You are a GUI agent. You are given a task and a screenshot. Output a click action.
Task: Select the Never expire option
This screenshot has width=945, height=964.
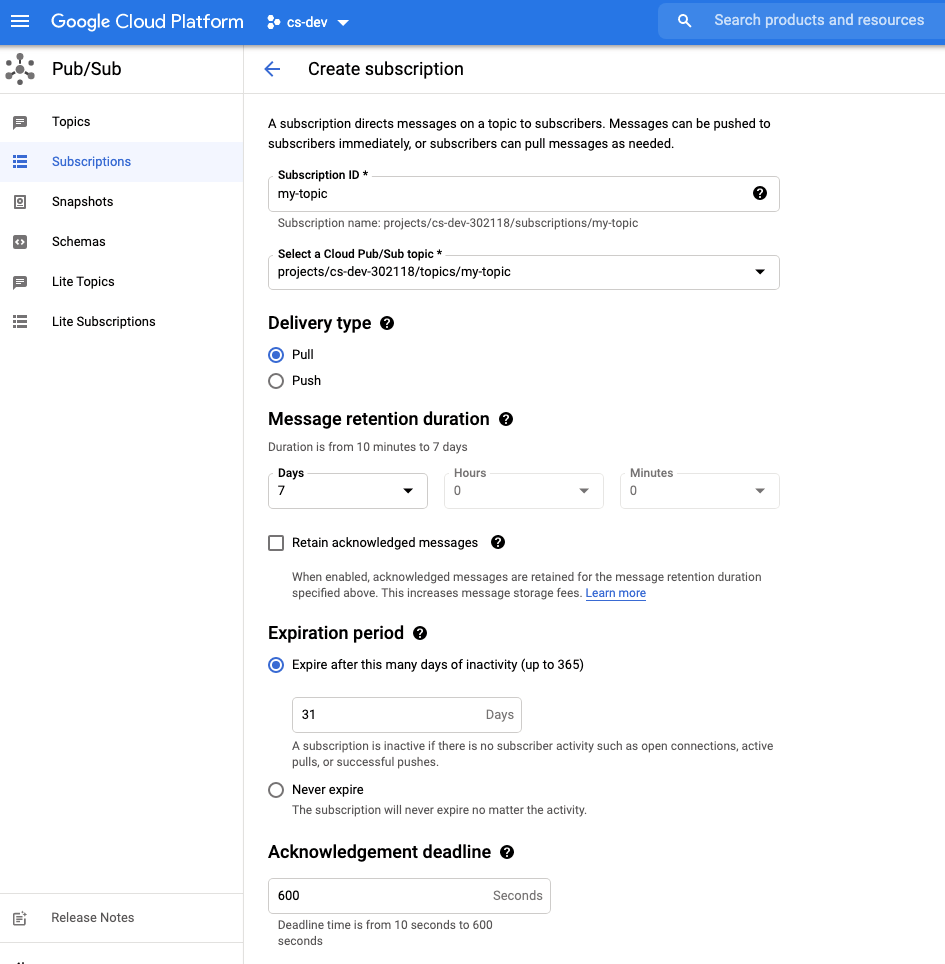(276, 789)
